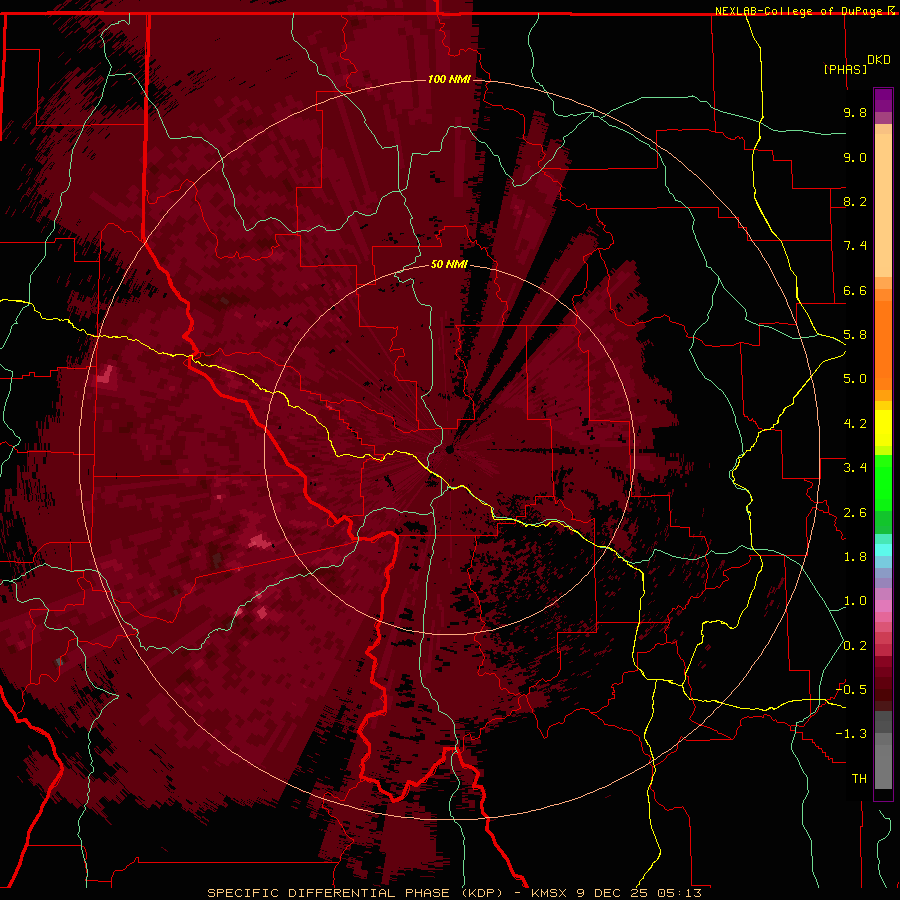Viewport: 900px width, 900px height.
Task: Click the -1.3 value on the color scale
Action: pyautogui.click(x=851, y=734)
